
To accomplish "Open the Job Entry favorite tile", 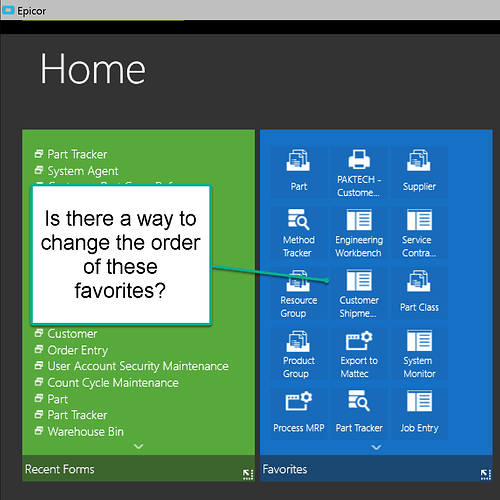I will 419,414.
